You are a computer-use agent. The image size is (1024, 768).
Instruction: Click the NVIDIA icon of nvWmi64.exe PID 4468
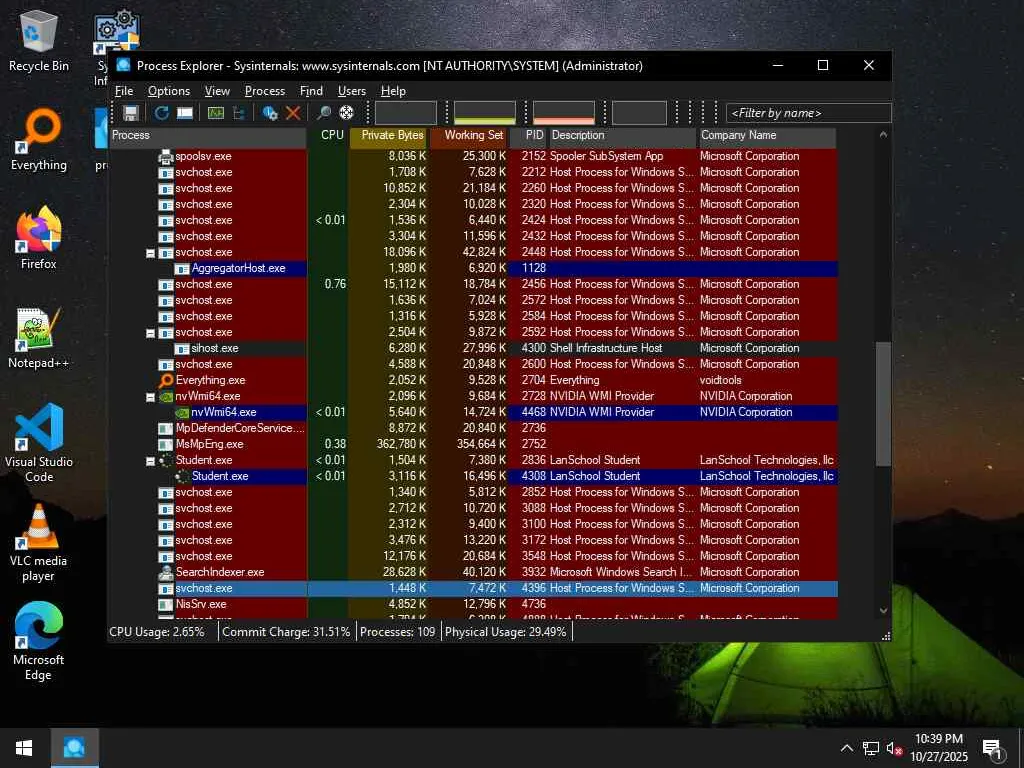182,412
